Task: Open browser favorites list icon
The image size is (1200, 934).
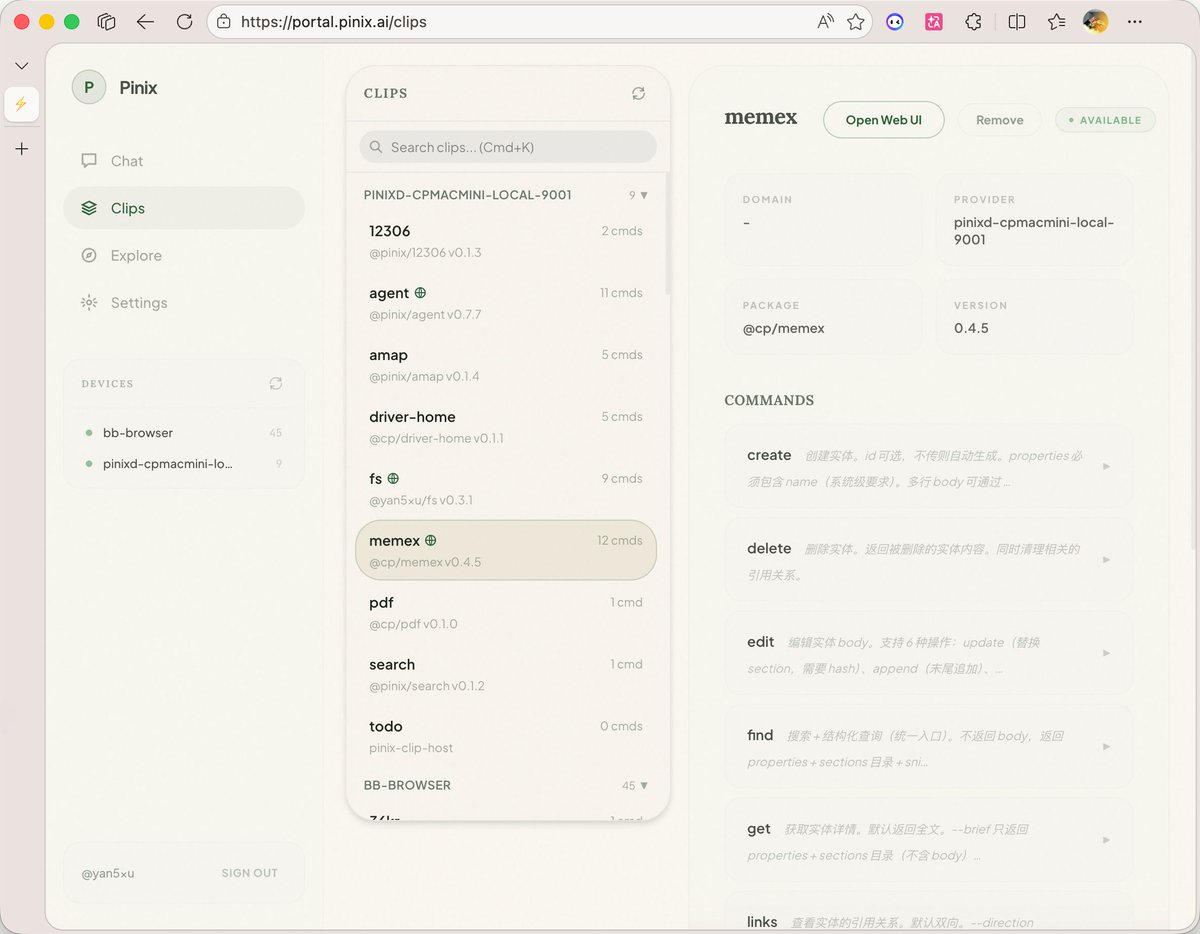Action: (x=1057, y=22)
